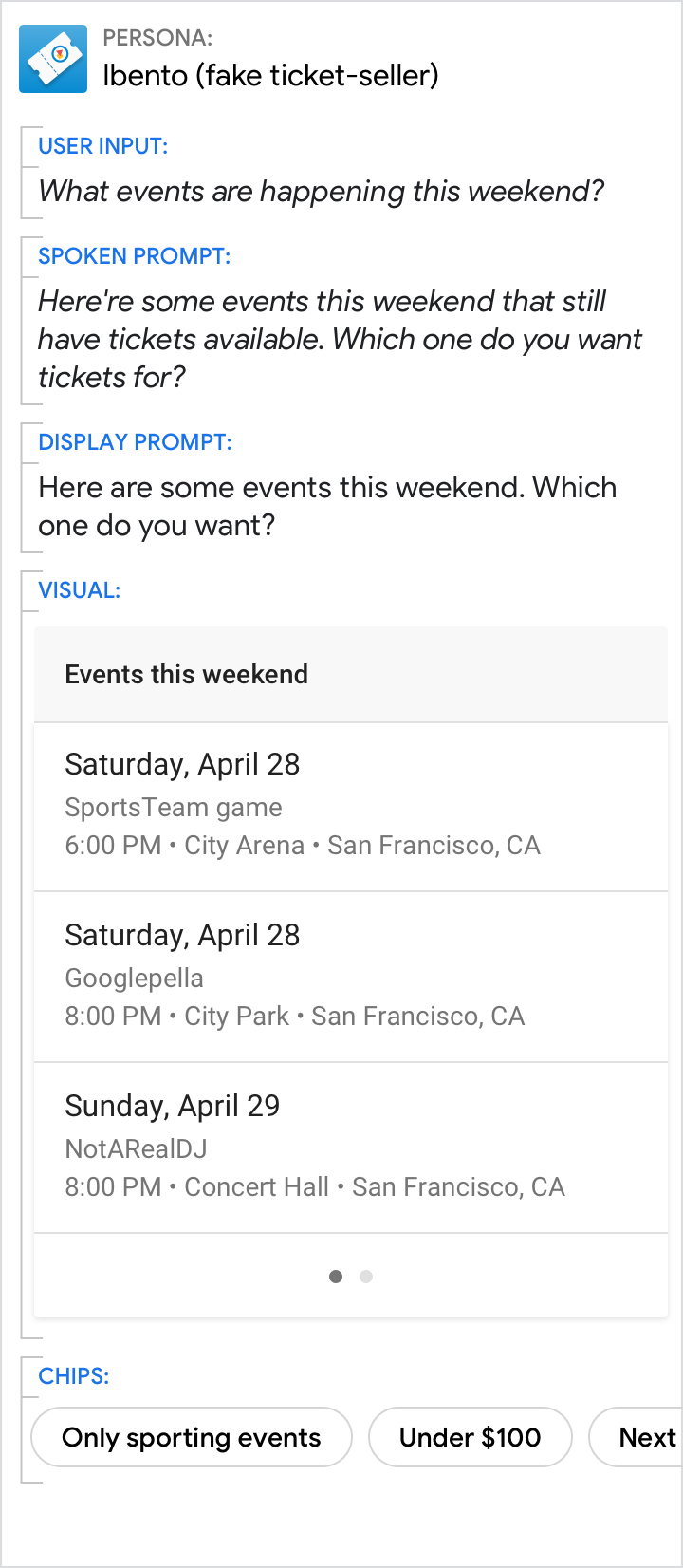Viewport: 683px width, 1568px height.
Task: Click the Ibento ticket logo icon
Action: pos(53,59)
